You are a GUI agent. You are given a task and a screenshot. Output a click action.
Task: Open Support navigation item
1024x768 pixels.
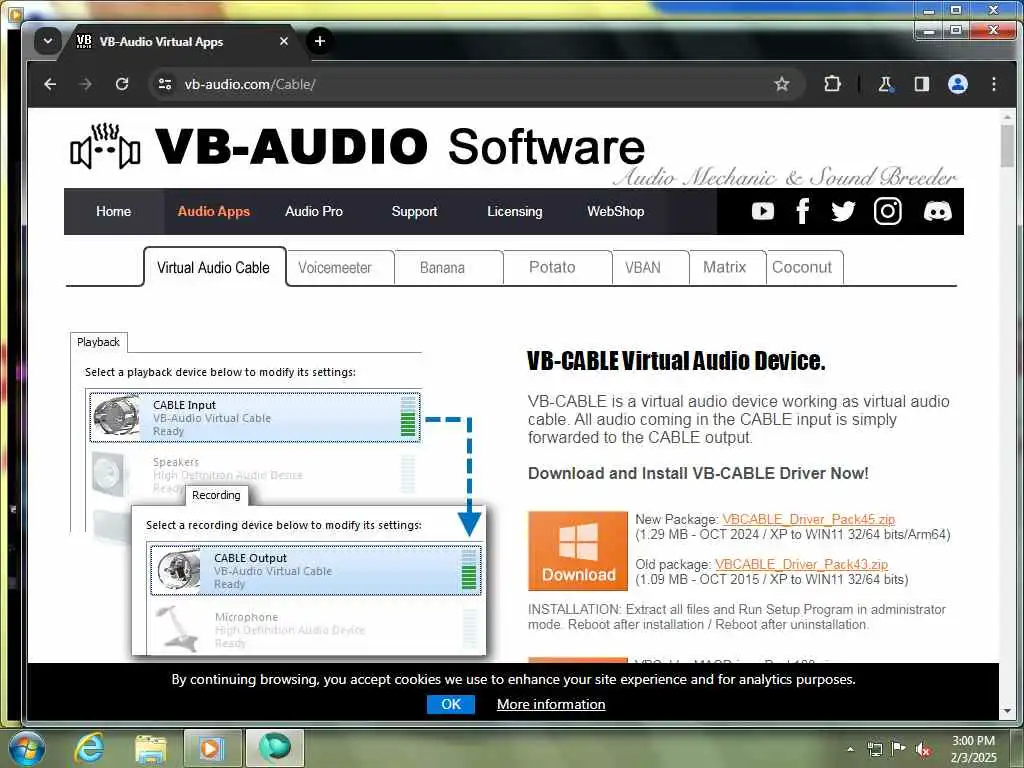pos(414,212)
